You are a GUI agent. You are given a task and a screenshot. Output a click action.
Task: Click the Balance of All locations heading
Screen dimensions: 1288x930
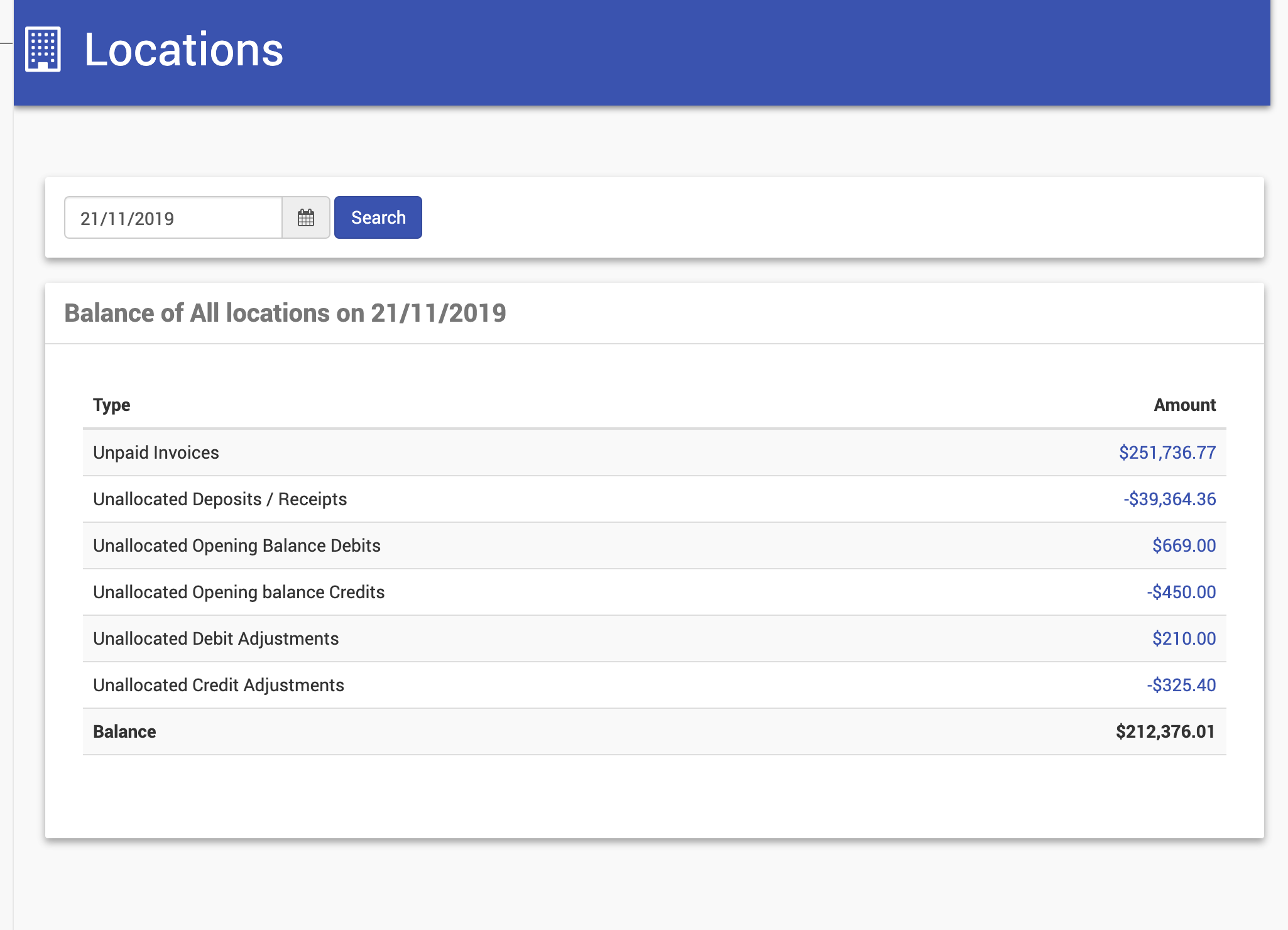coord(285,313)
